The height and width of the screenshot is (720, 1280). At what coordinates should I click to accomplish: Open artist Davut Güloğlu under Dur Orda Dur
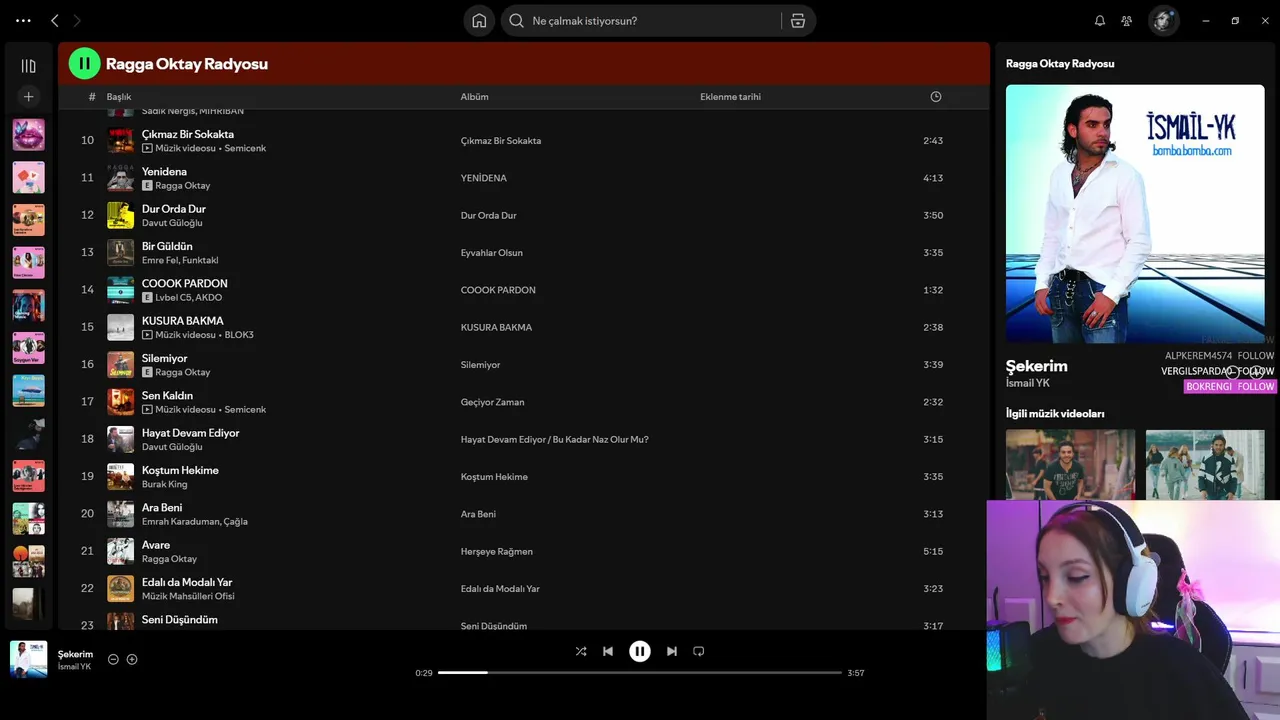click(172, 223)
